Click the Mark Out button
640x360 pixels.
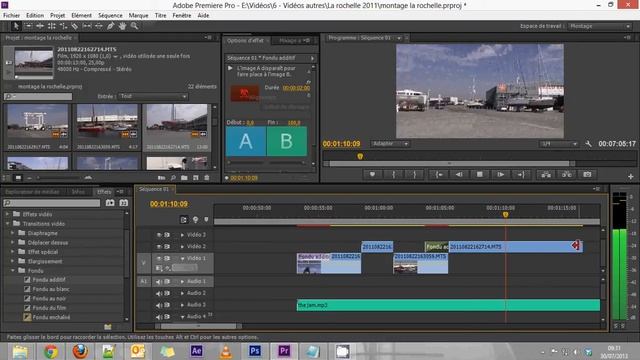(x=414, y=175)
